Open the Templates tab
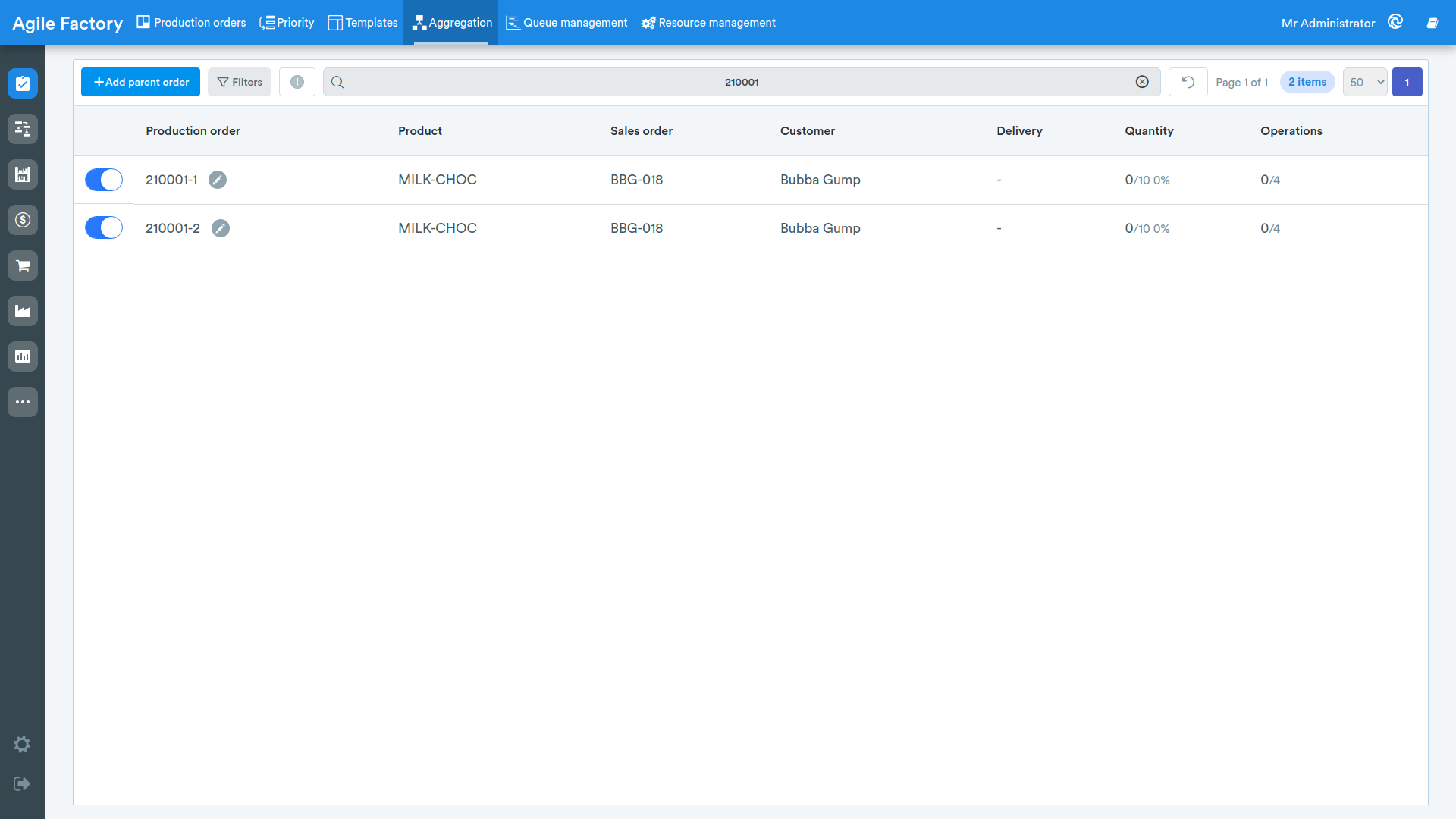The width and height of the screenshot is (1456, 819). pyautogui.click(x=362, y=23)
